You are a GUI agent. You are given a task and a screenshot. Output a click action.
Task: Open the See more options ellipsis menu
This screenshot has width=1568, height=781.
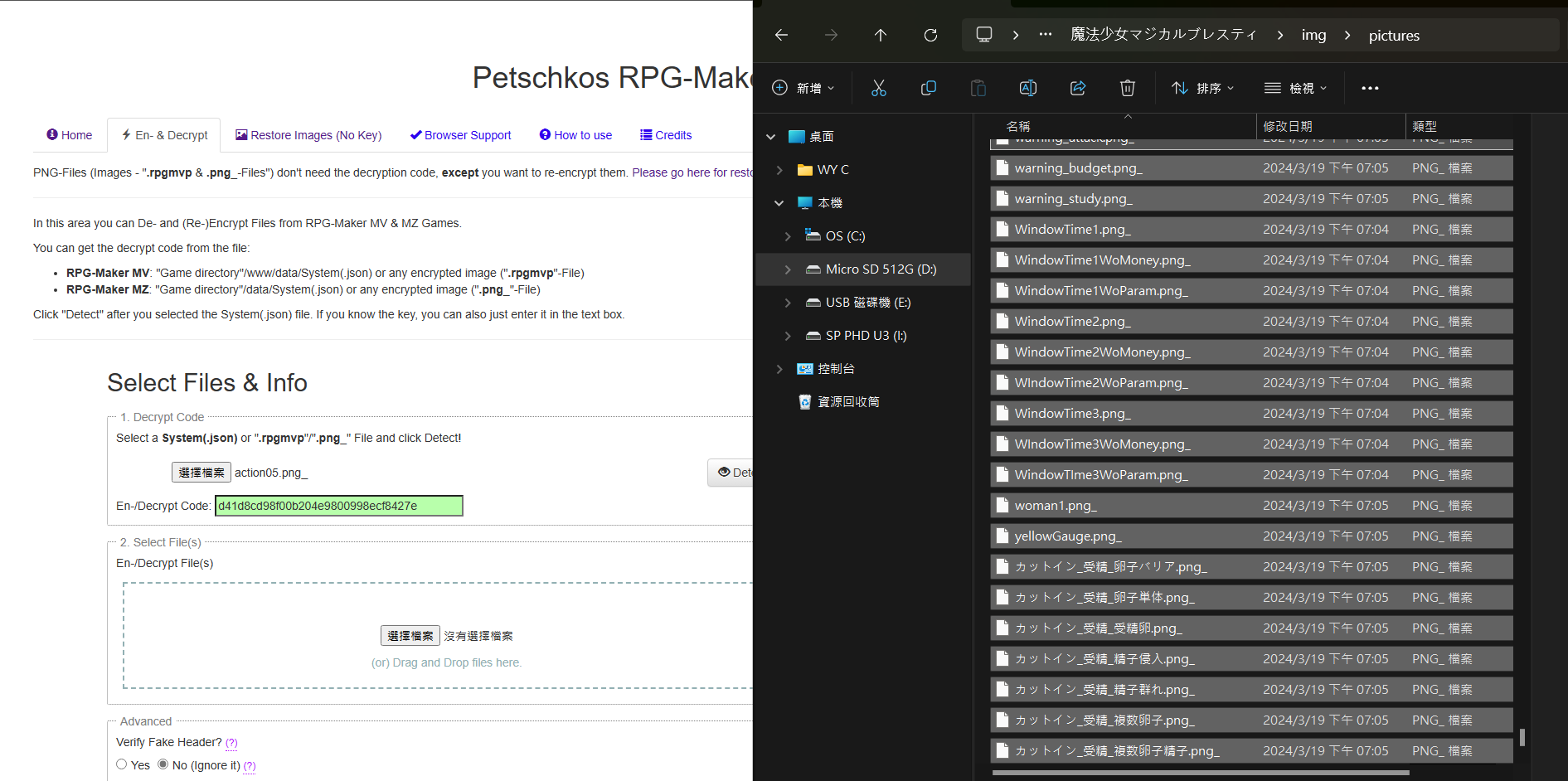pos(1370,88)
